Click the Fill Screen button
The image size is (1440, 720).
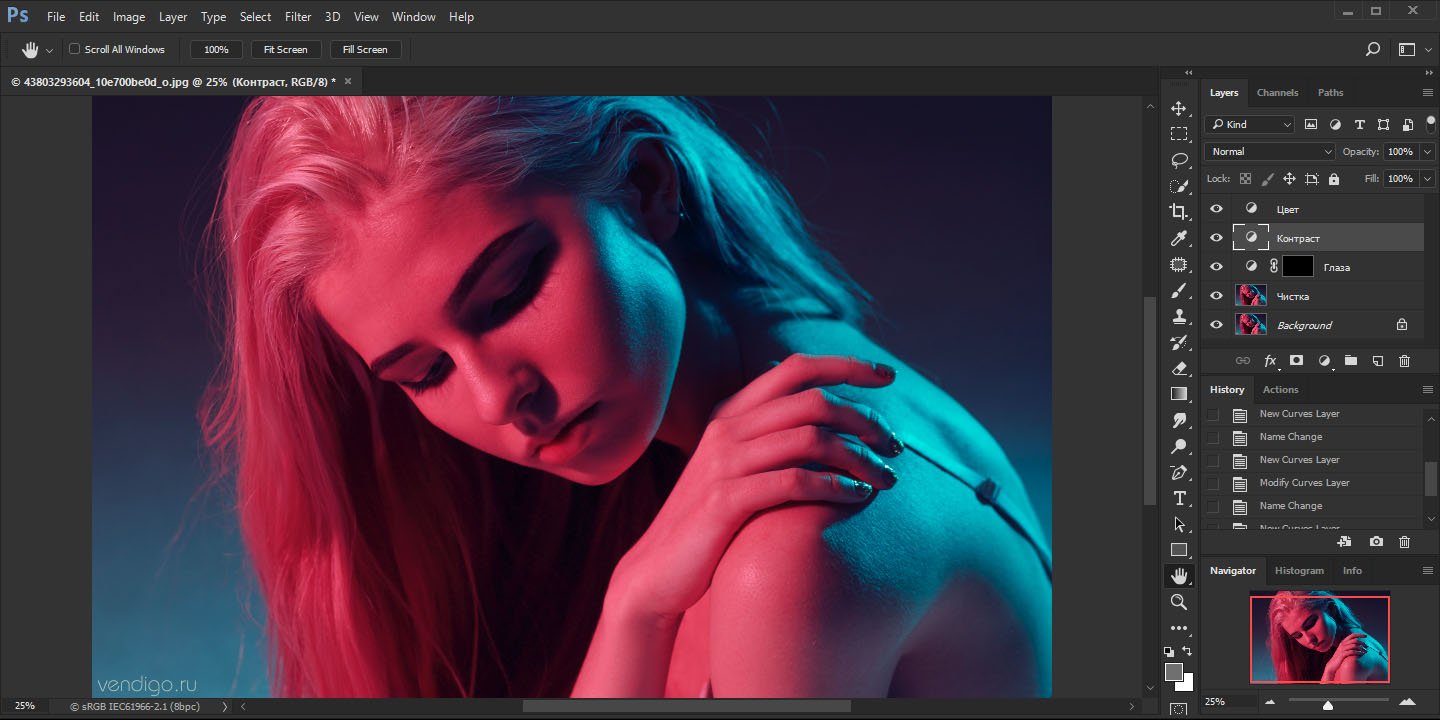pyautogui.click(x=365, y=49)
